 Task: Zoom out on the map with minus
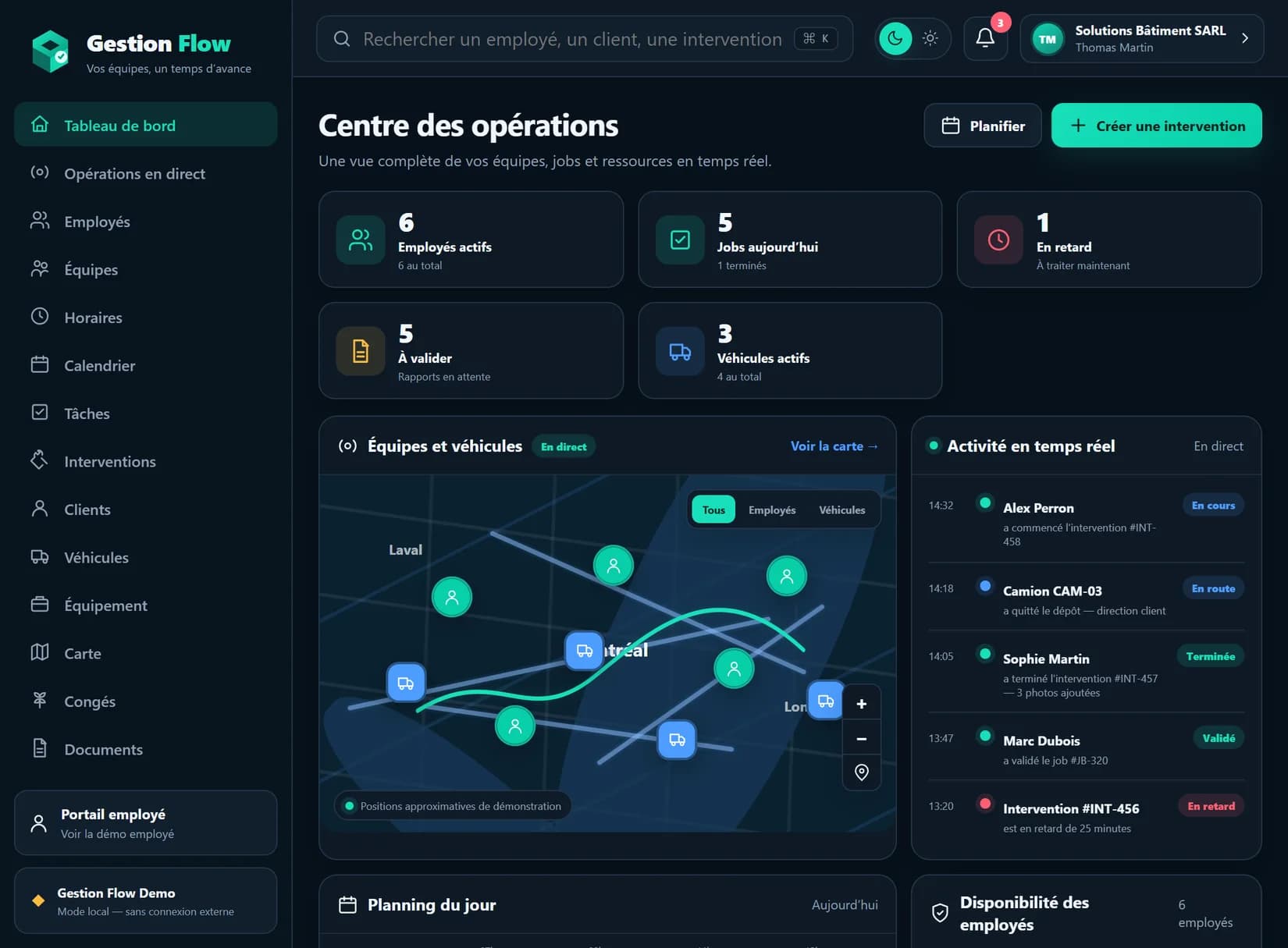click(x=862, y=739)
